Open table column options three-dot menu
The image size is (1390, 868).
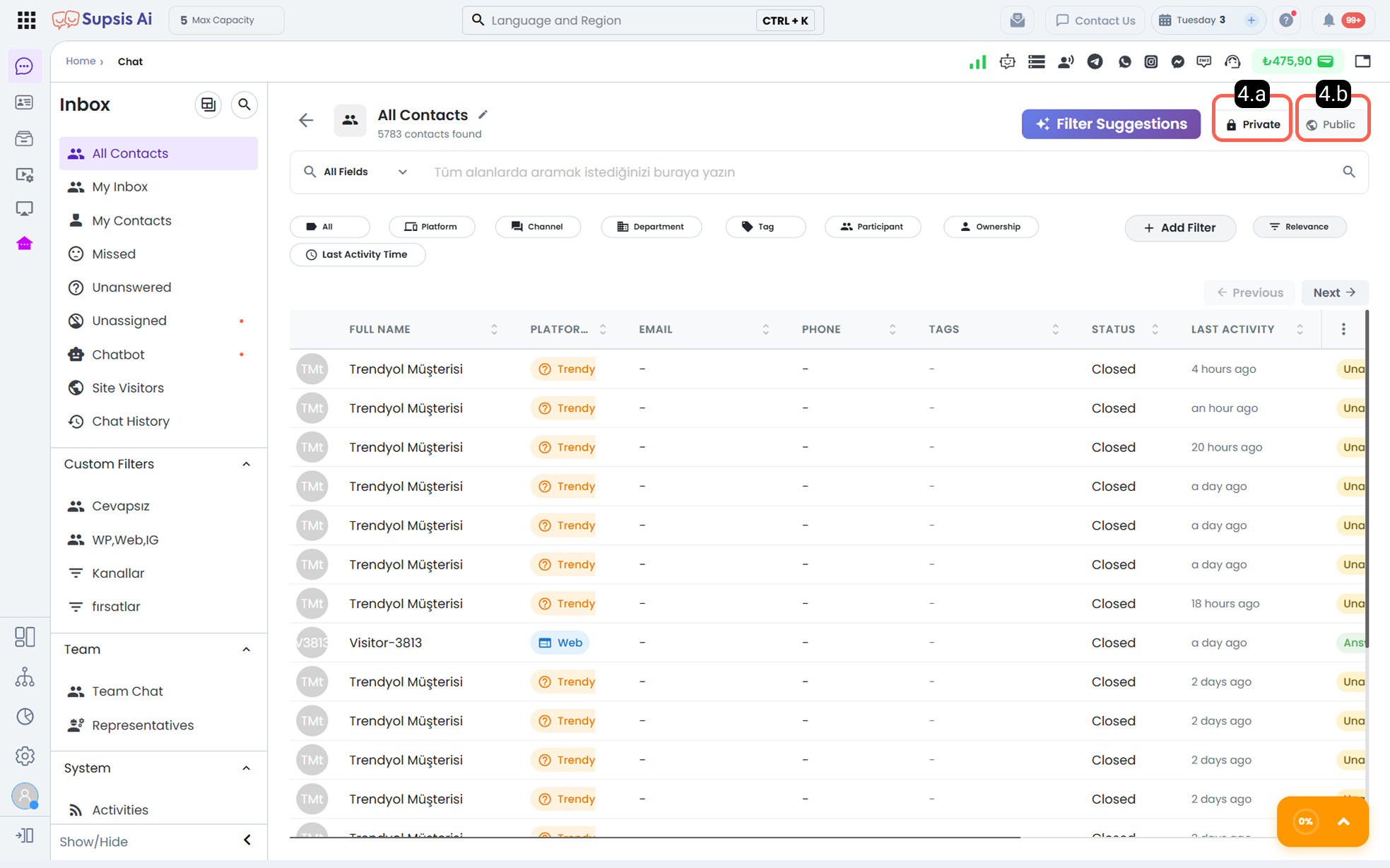click(x=1343, y=329)
